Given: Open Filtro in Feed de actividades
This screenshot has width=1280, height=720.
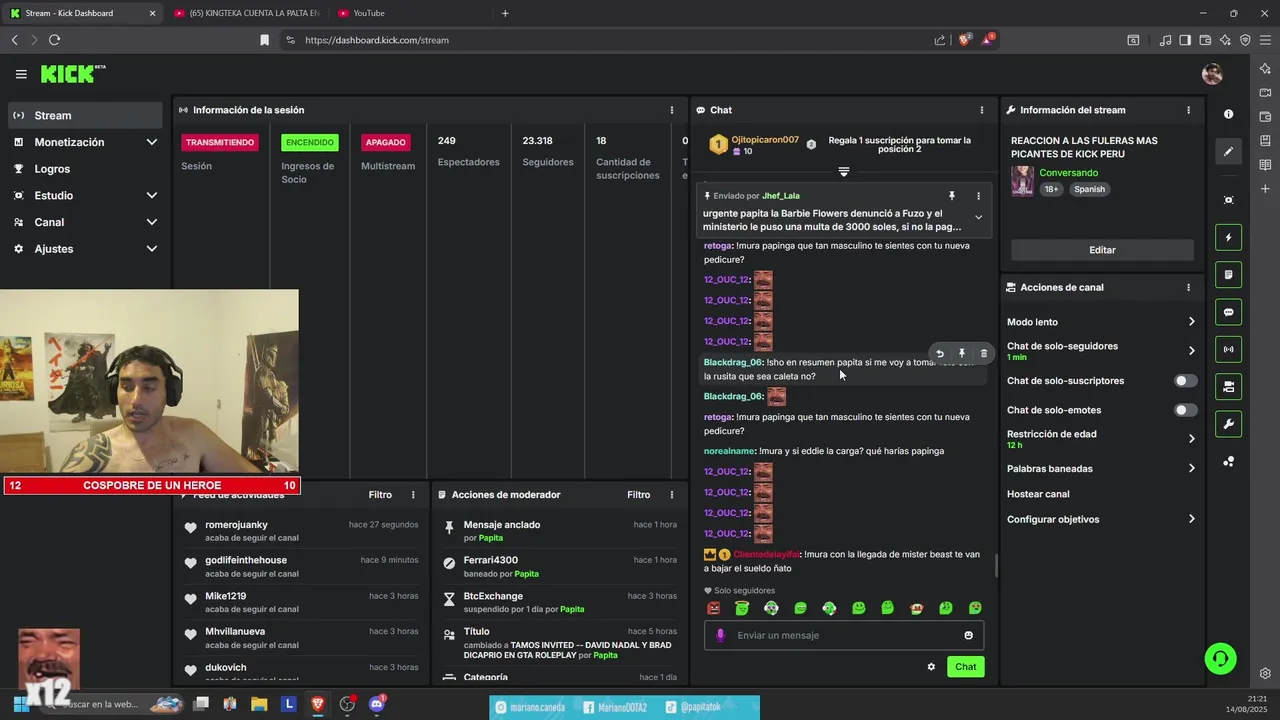Looking at the screenshot, I should point(380,495).
